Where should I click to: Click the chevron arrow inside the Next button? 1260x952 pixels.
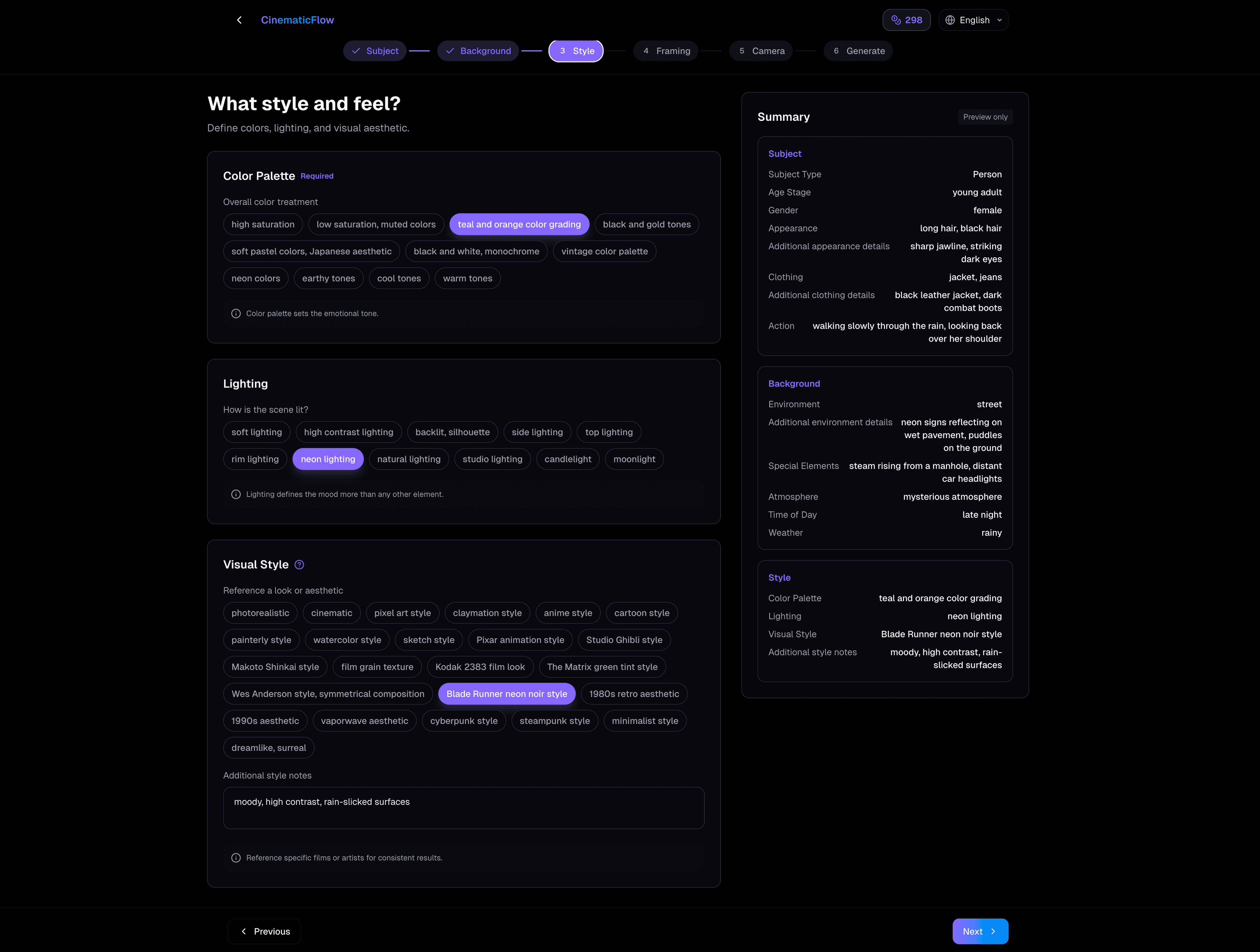click(993, 931)
